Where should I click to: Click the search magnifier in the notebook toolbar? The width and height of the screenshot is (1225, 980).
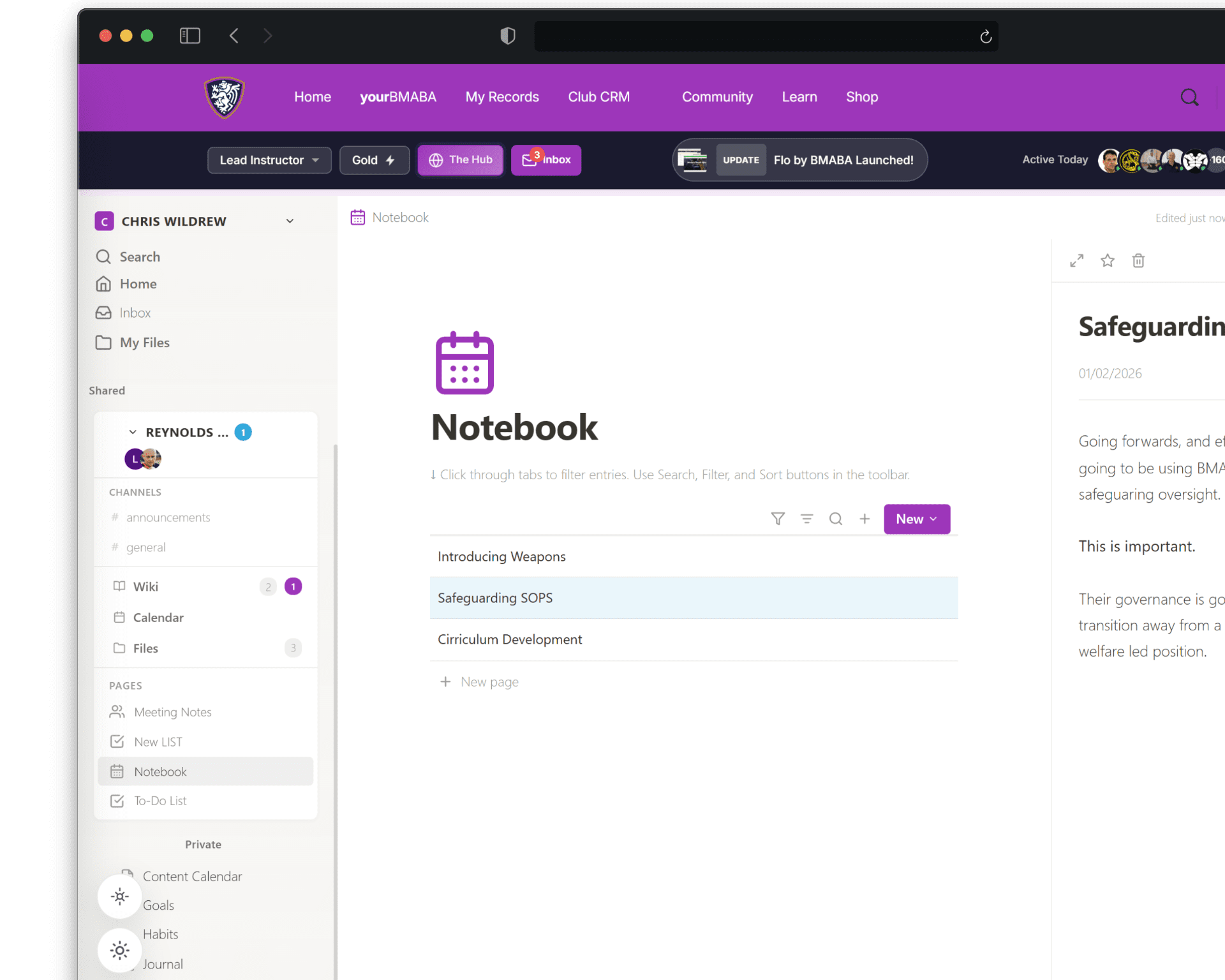tap(835, 519)
